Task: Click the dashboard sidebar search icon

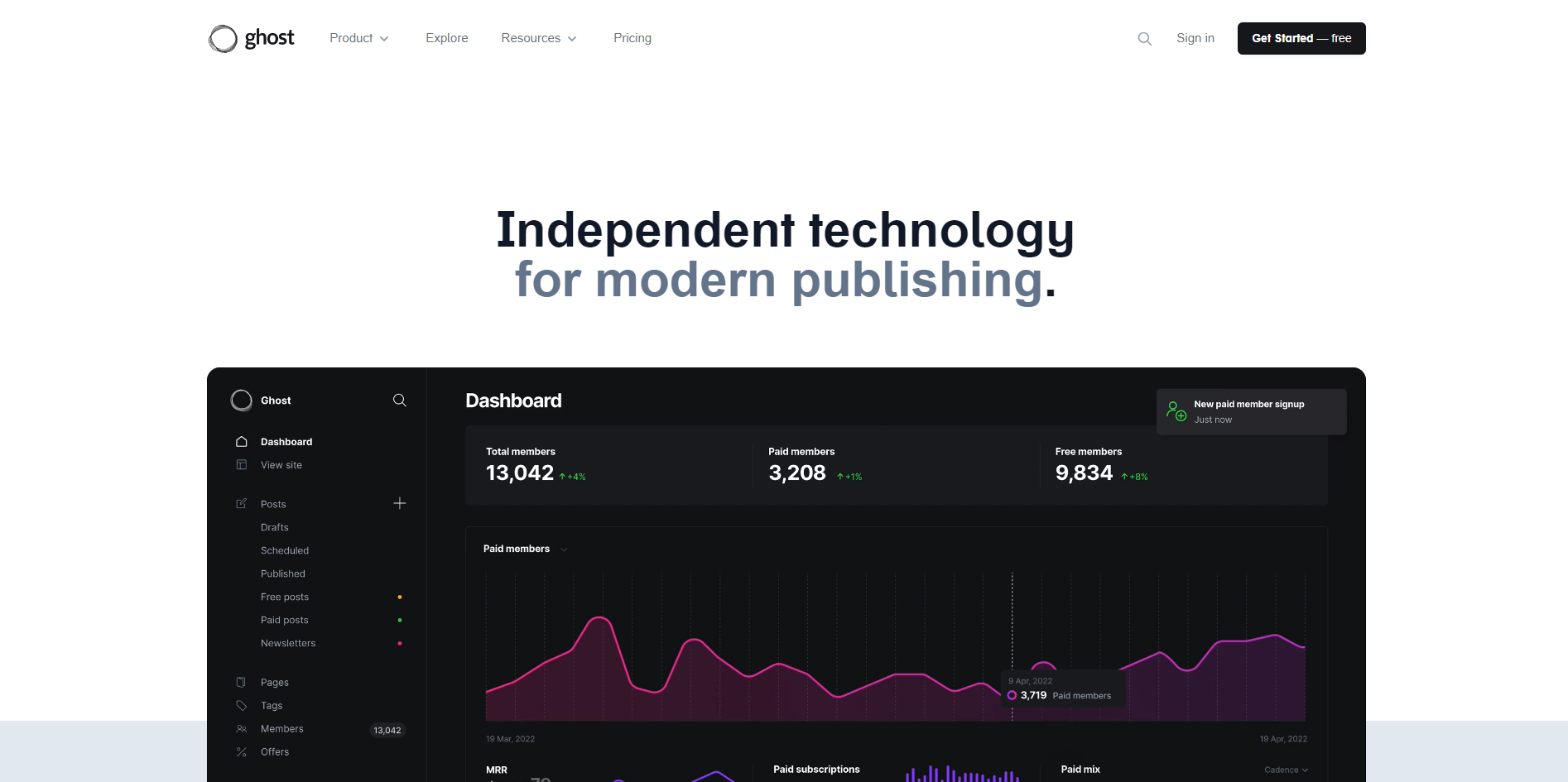Action: 399,401
